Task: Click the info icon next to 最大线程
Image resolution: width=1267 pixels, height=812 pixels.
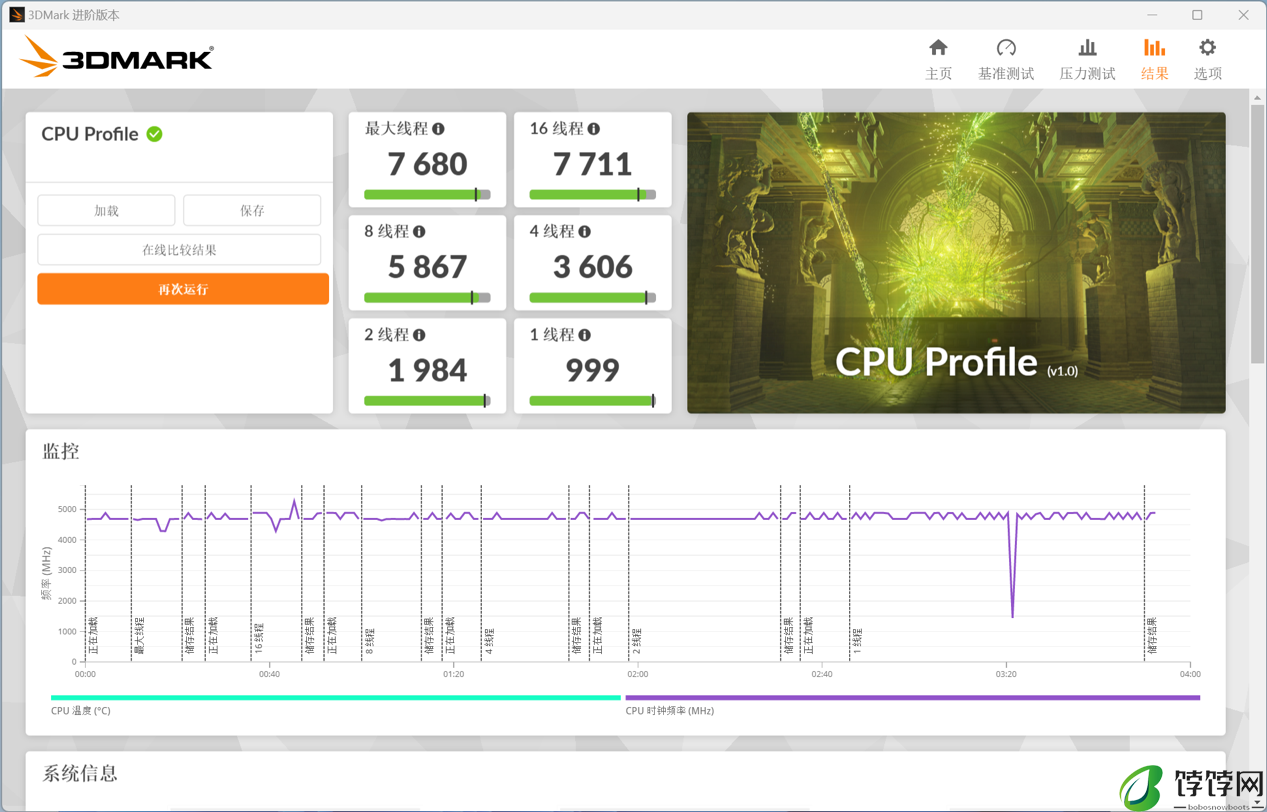Action: pyautogui.click(x=438, y=129)
